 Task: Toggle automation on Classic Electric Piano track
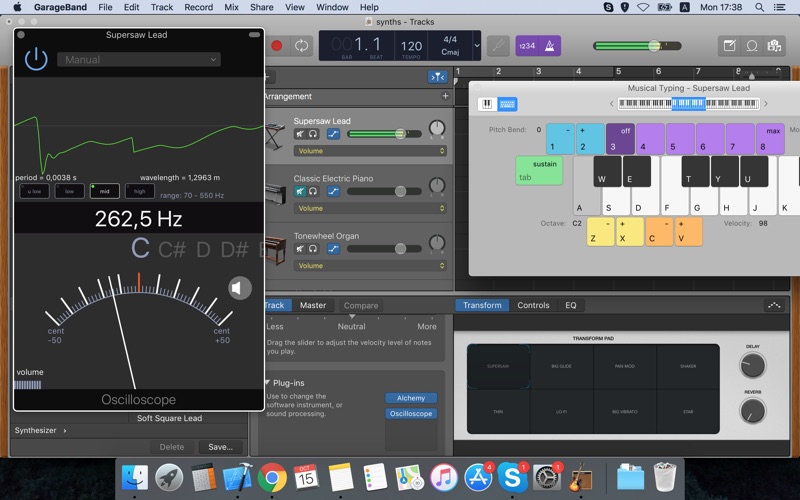[x=333, y=191]
